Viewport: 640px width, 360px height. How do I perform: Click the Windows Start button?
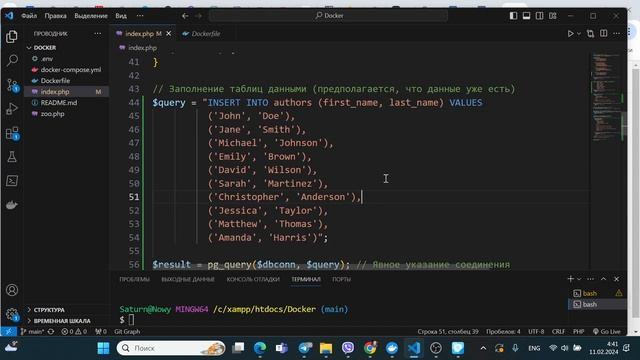point(103,348)
